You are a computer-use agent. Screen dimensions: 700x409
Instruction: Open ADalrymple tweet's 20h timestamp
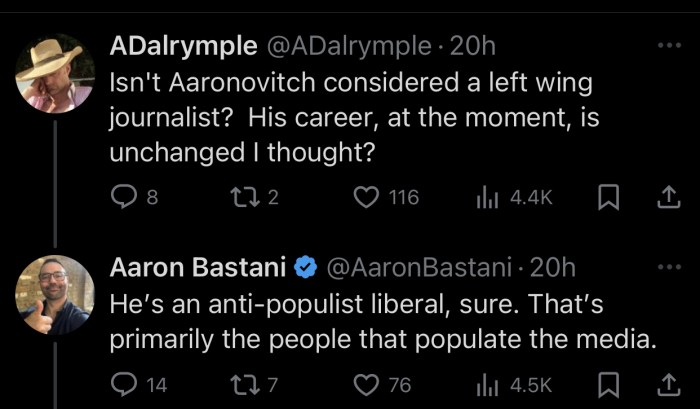(474, 46)
